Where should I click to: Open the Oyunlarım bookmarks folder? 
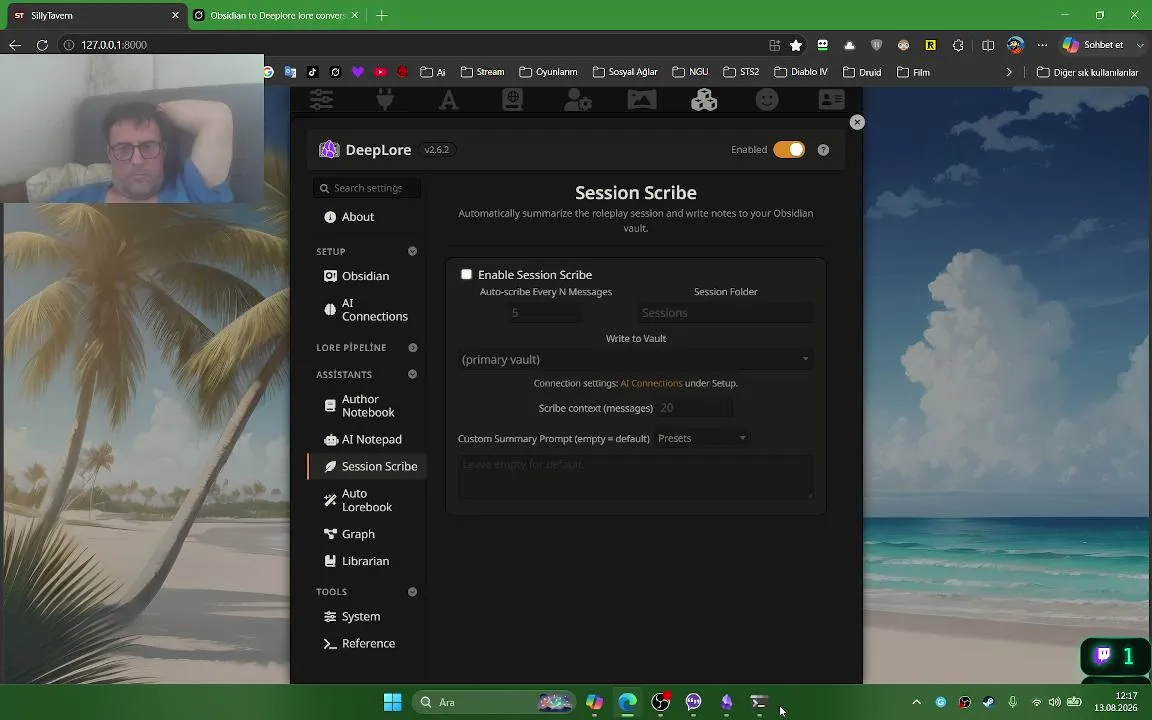tap(548, 72)
